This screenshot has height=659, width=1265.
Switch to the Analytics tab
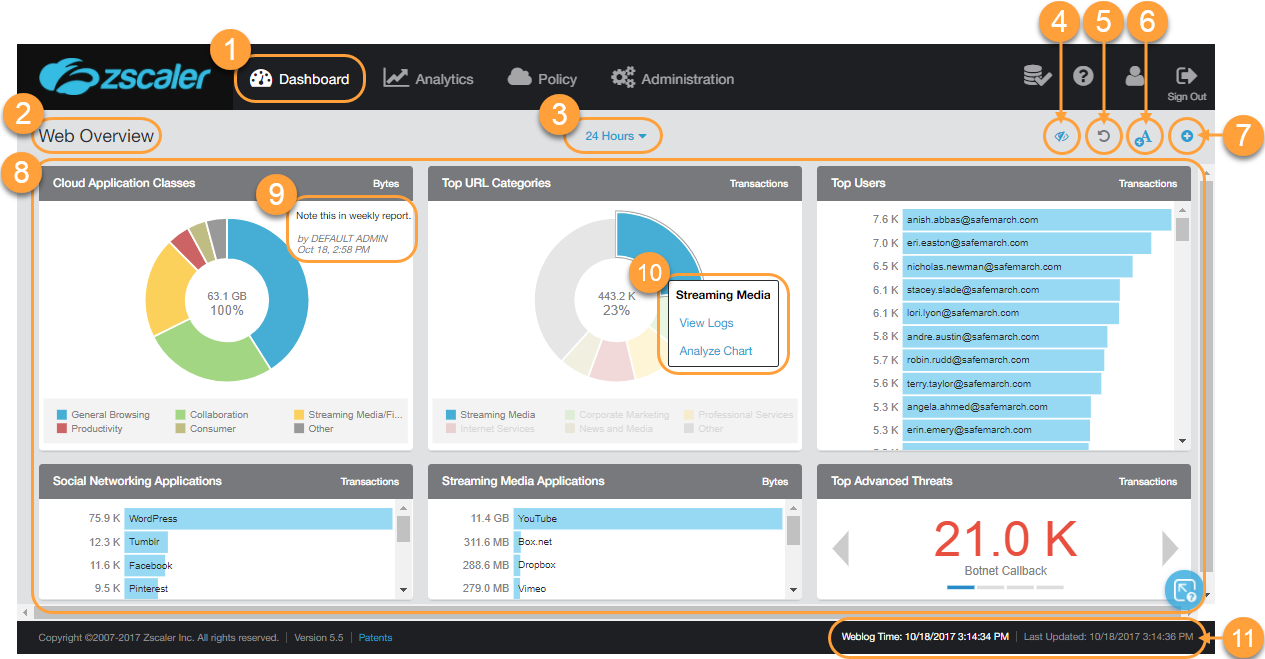[428, 78]
